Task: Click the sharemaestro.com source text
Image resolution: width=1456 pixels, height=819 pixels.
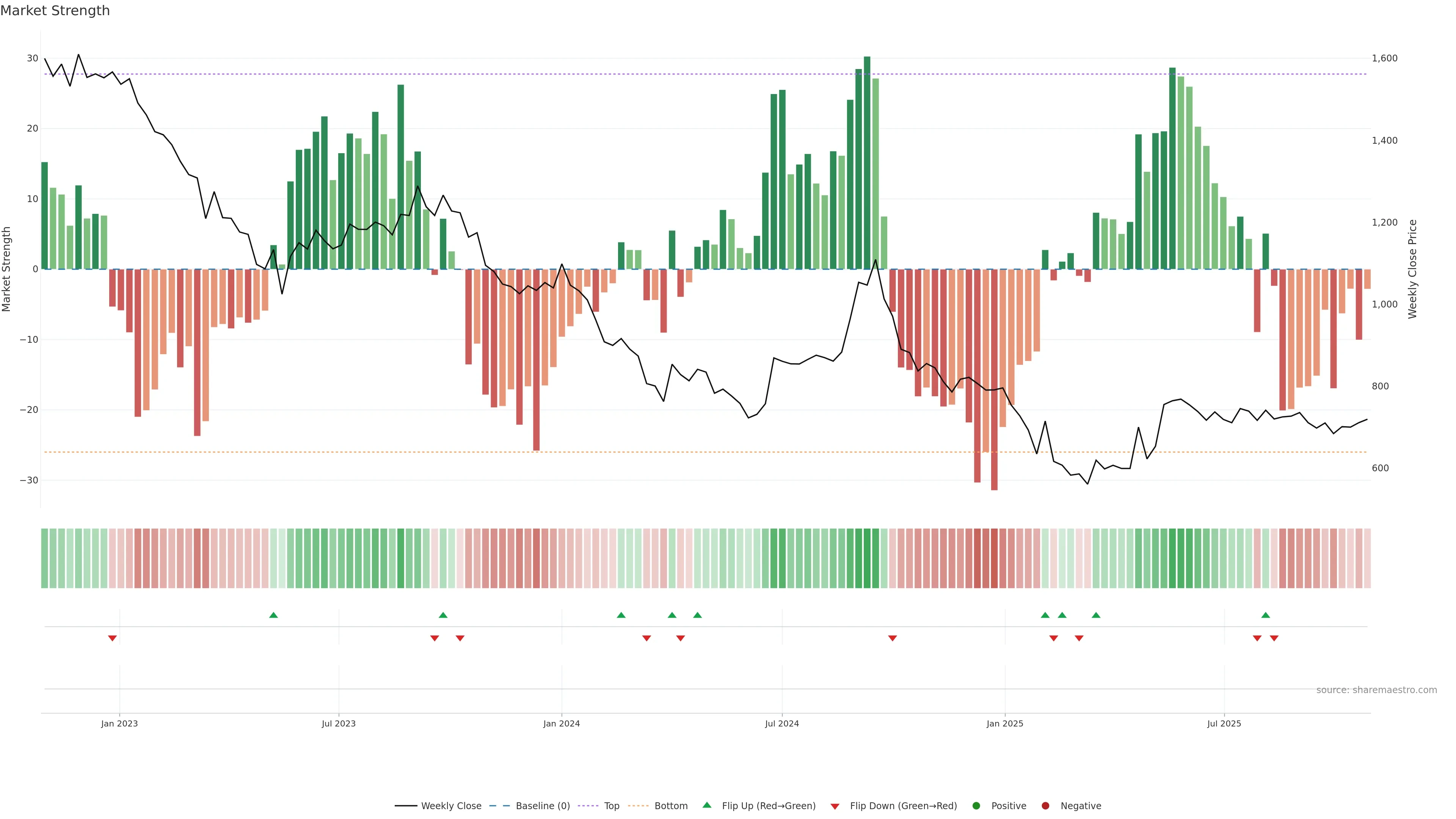Action: 1376,690
